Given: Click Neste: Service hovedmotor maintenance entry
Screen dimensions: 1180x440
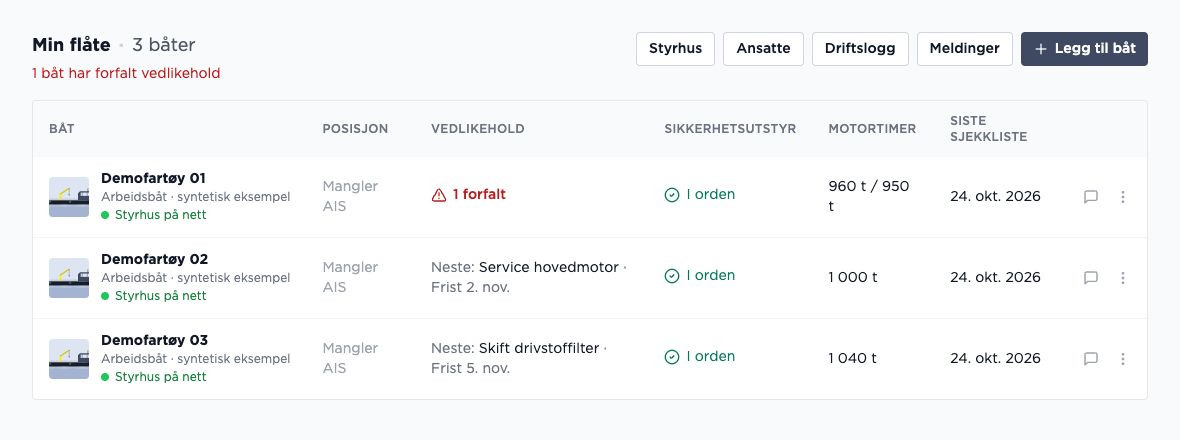Looking at the screenshot, I should click(x=529, y=278).
